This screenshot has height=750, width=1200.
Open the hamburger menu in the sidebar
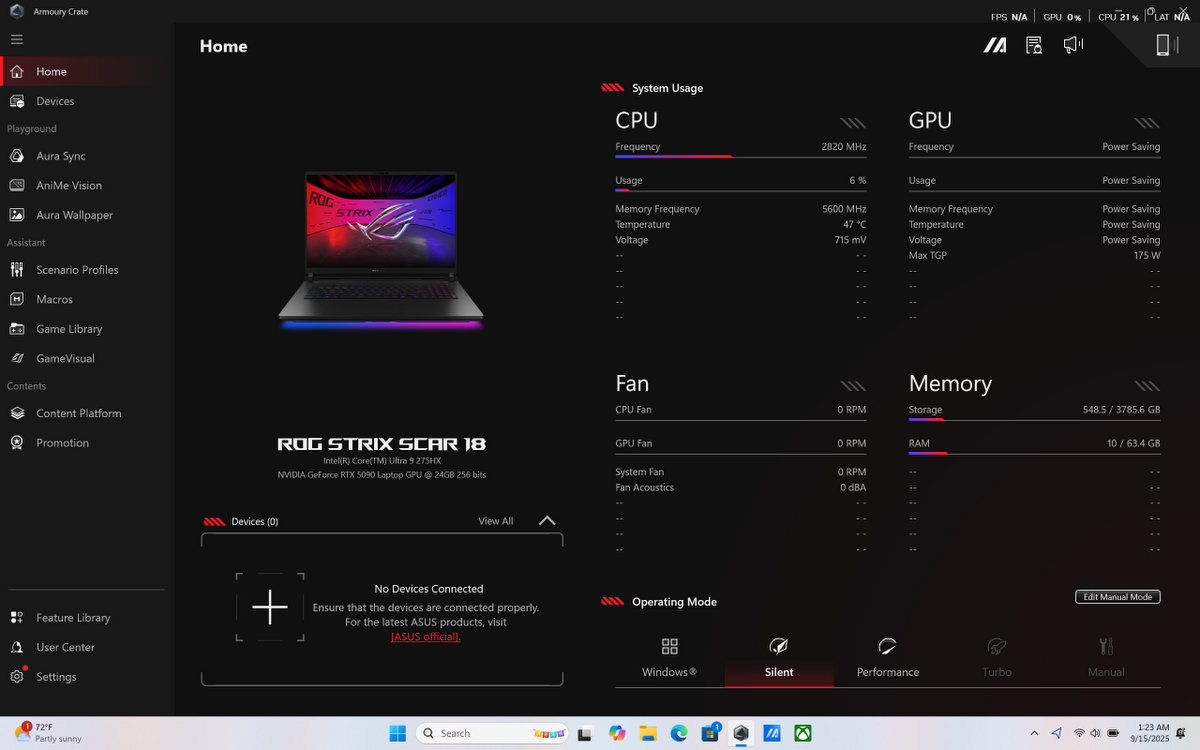tap(17, 39)
